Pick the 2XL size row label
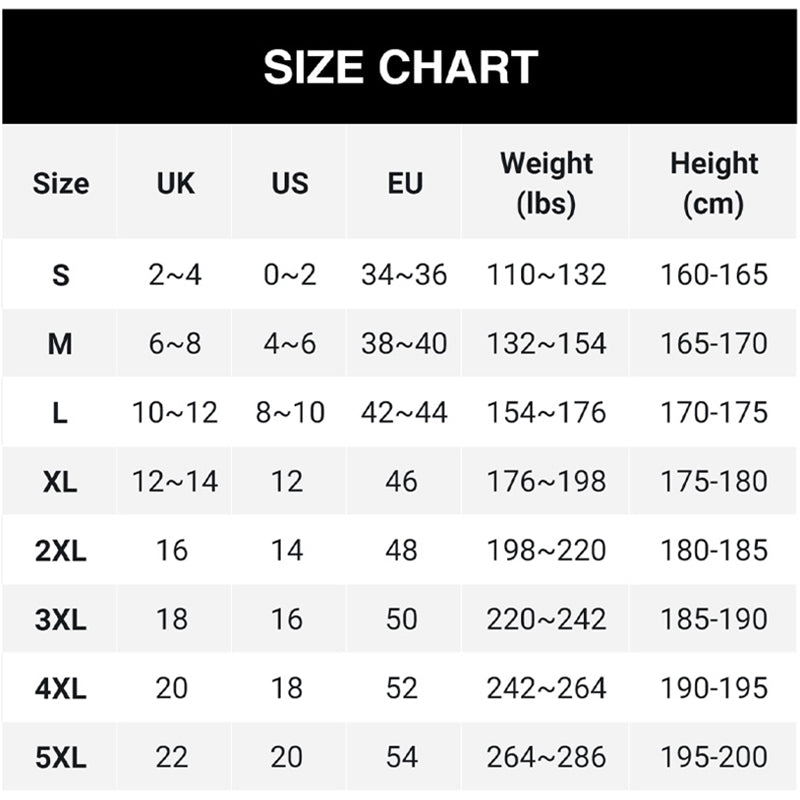Screen dimensions: 800x800 60,551
